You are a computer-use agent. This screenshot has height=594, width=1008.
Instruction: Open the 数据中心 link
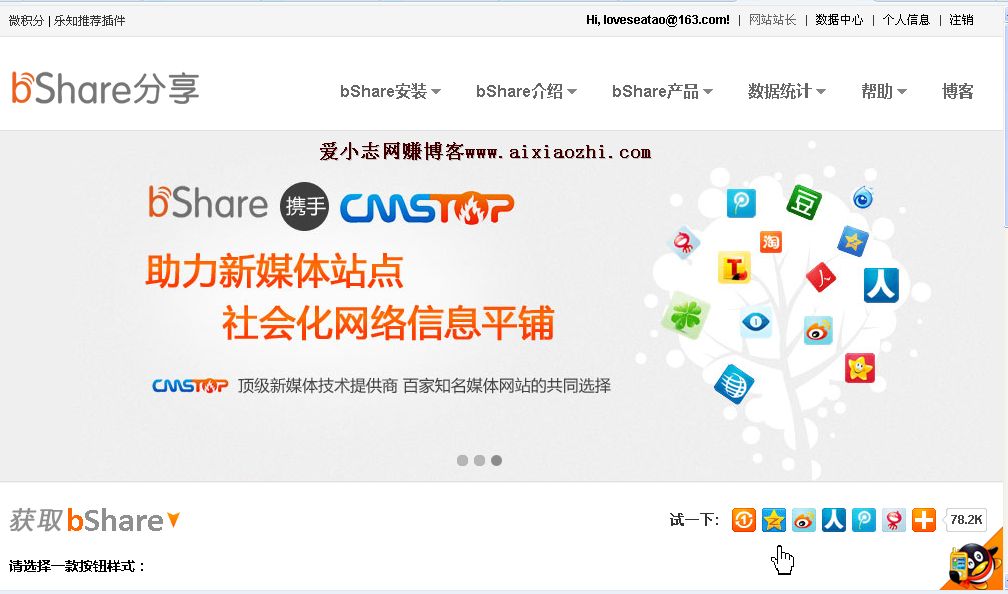(x=839, y=20)
